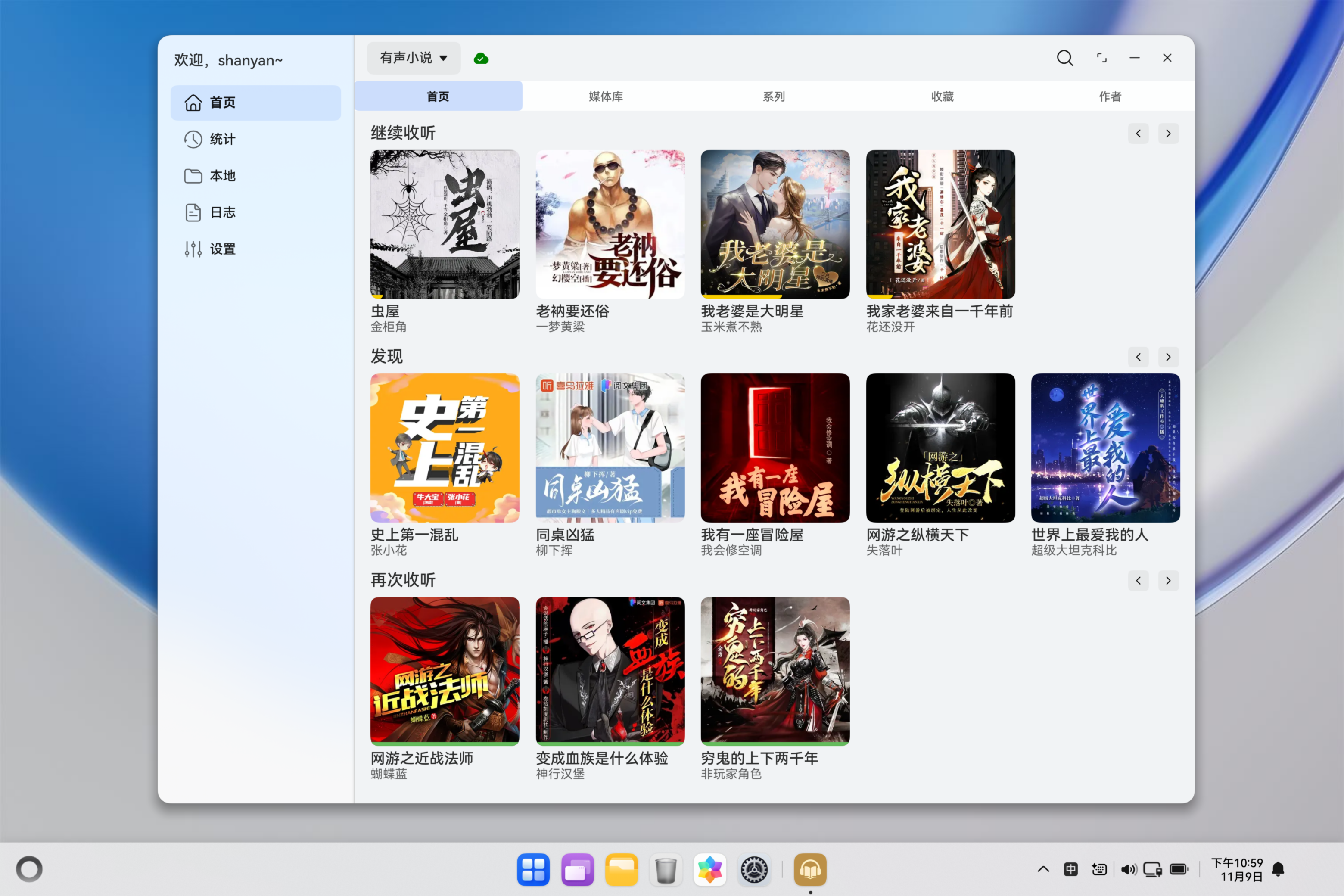Open the 我有一座冒险屋 book cover

coord(775,448)
